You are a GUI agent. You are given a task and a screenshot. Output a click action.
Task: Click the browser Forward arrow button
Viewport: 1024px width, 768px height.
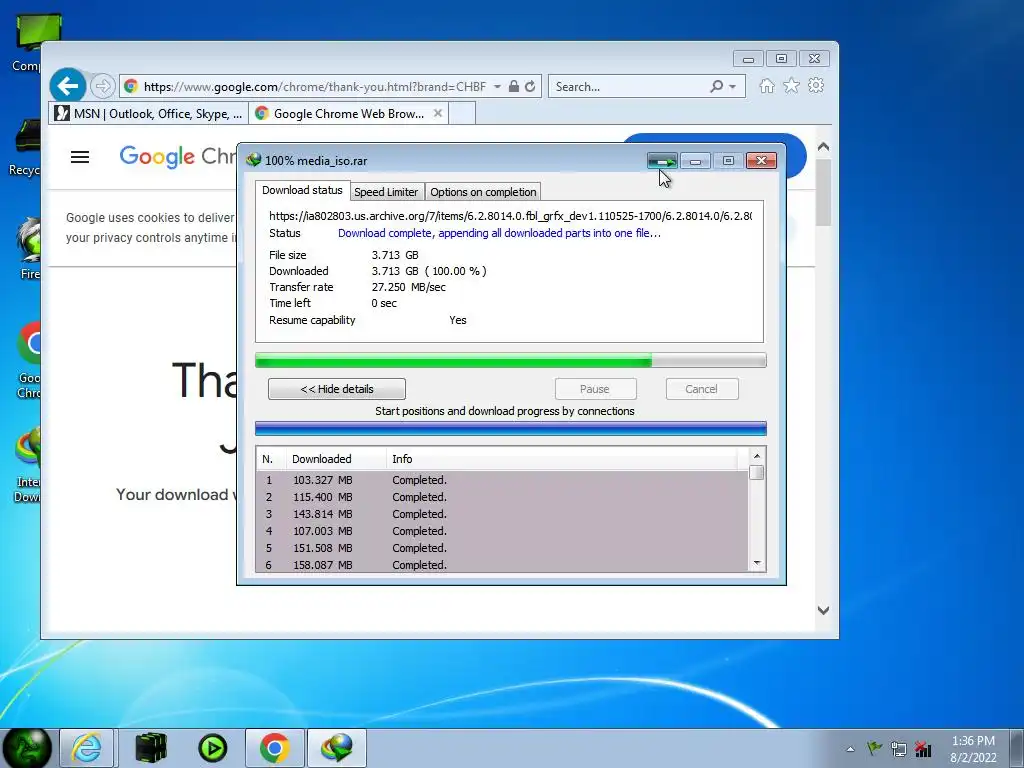(x=102, y=86)
